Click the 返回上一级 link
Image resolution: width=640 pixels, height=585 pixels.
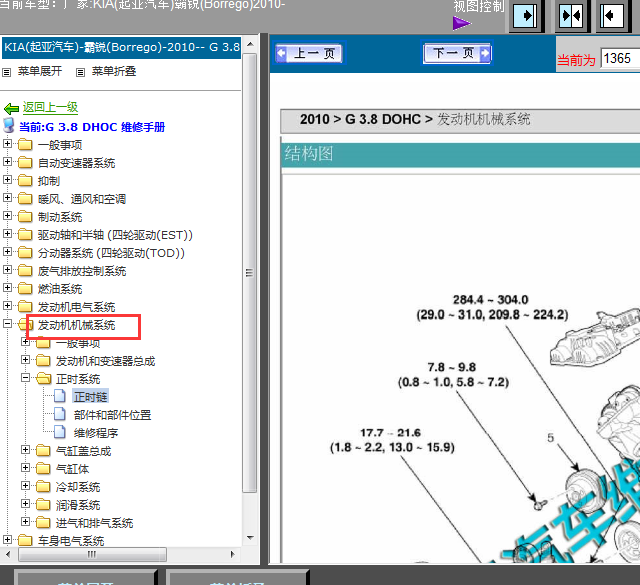click(50, 107)
